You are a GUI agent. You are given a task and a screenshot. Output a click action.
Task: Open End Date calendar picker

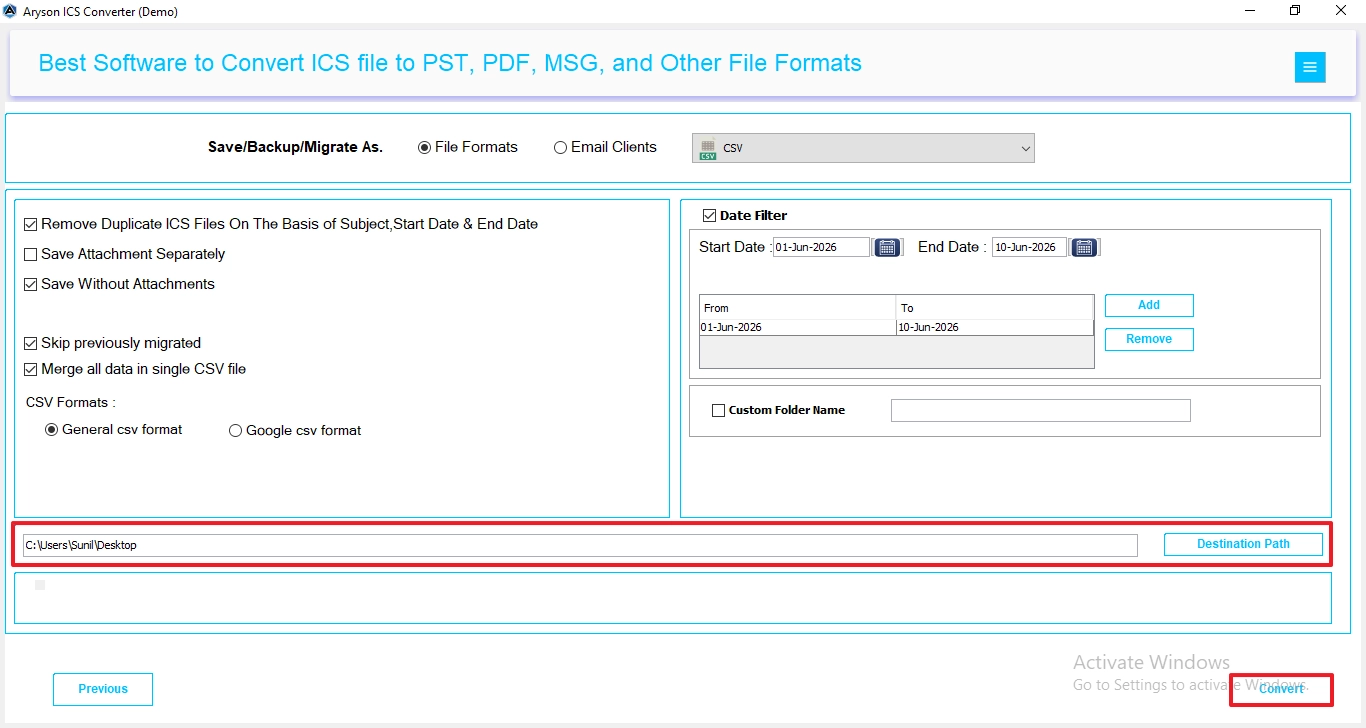tap(1084, 247)
